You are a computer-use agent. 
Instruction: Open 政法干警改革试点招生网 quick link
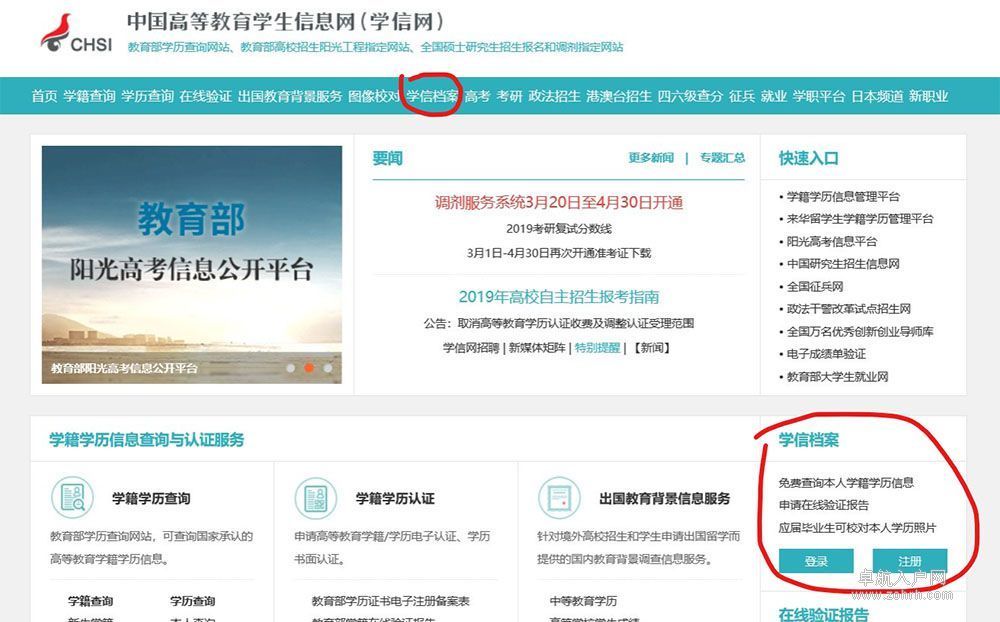(x=849, y=309)
